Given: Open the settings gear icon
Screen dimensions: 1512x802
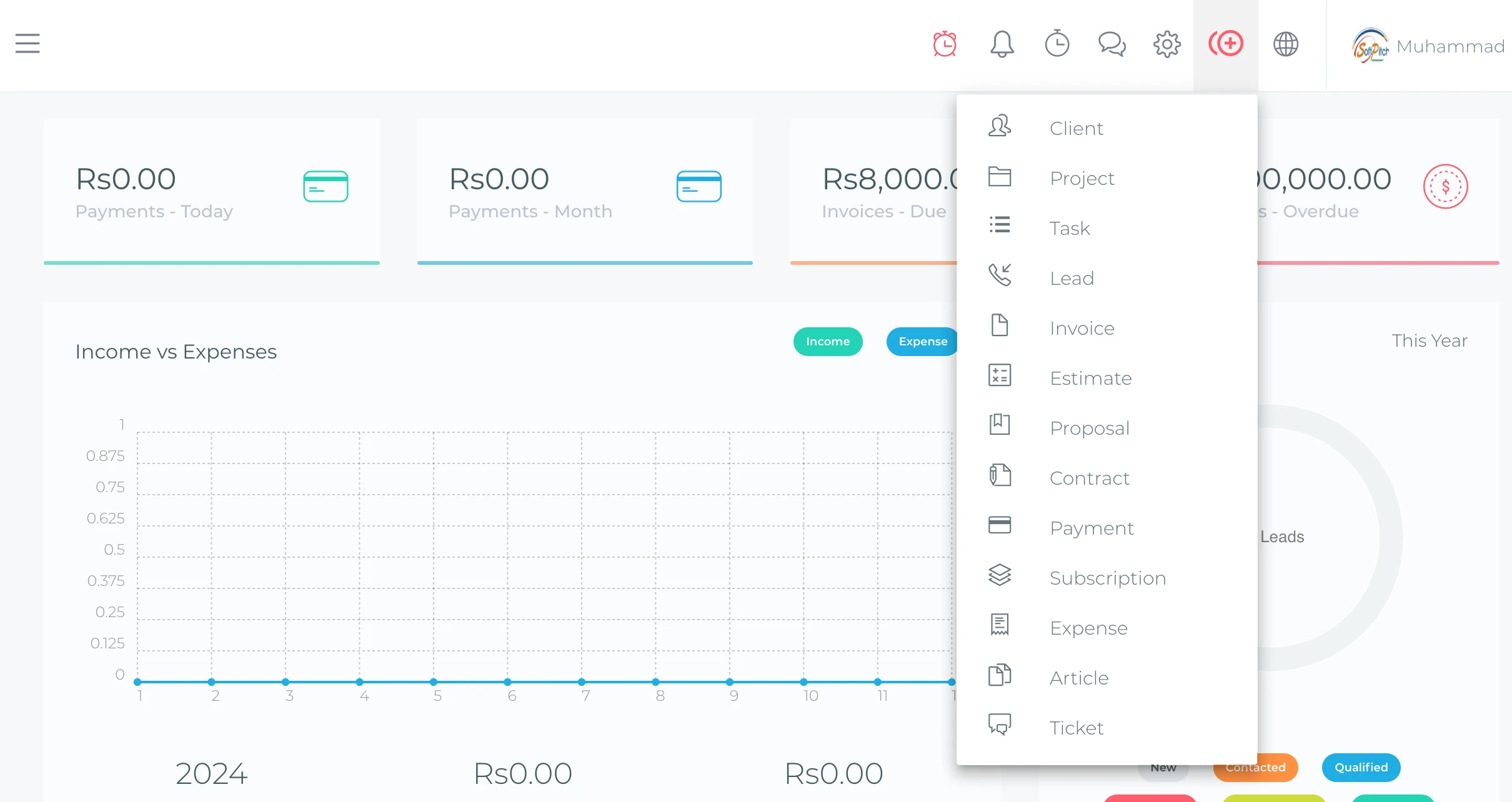Looking at the screenshot, I should (x=1166, y=44).
